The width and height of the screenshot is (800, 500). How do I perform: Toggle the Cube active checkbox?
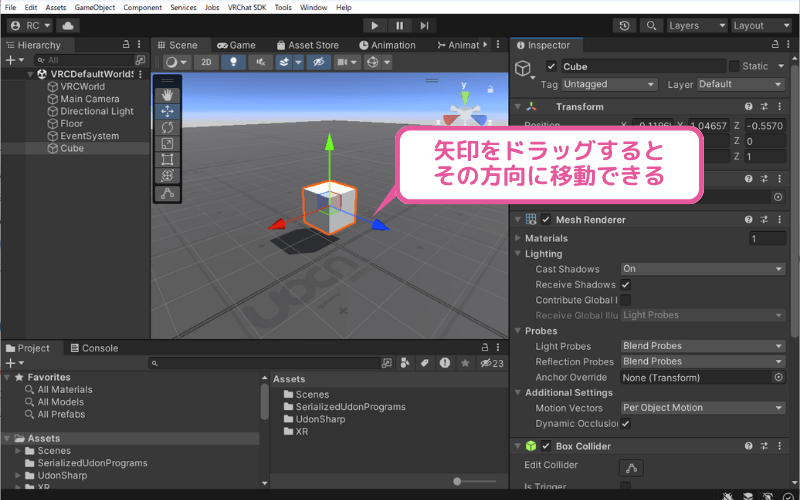(x=551, y=66)
